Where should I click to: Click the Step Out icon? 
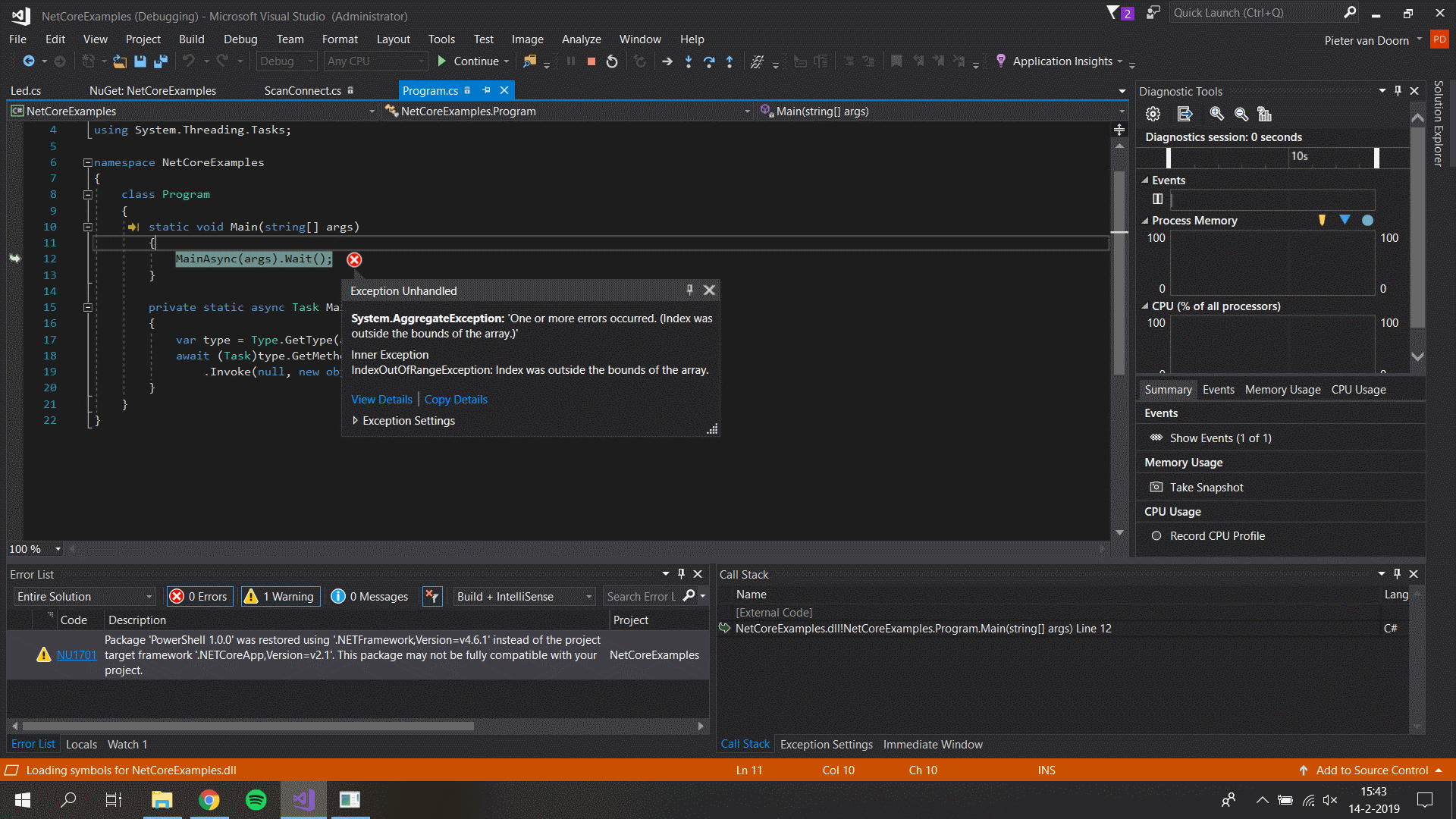tap(730, 61)
